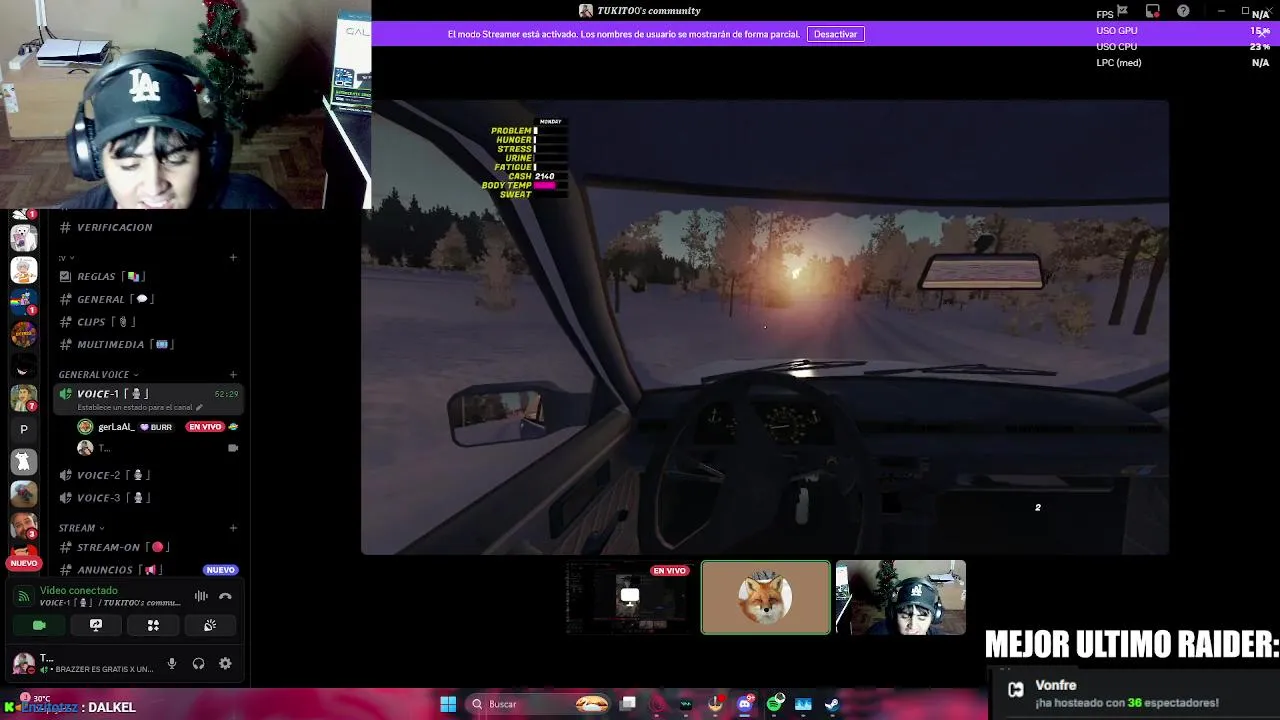Click own user avatar in bottom panel
This screenshot has width=1280, height=720.
pyautogui.click(x=23, y=663)
